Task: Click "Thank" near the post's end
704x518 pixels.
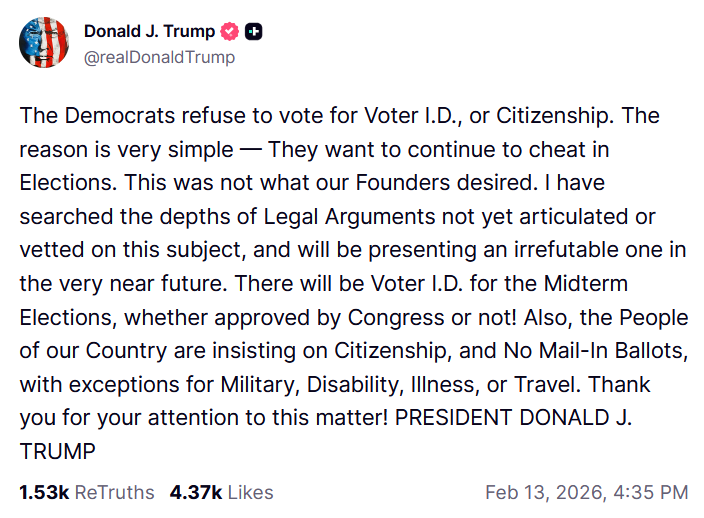Action: (x=619, y=385)
